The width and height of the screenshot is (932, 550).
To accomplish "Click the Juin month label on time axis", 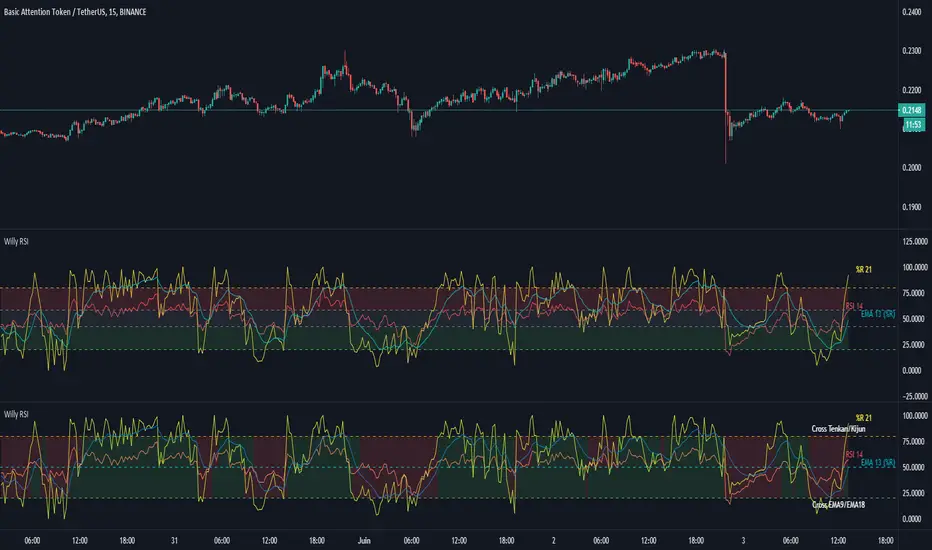I will pos(364,540).
